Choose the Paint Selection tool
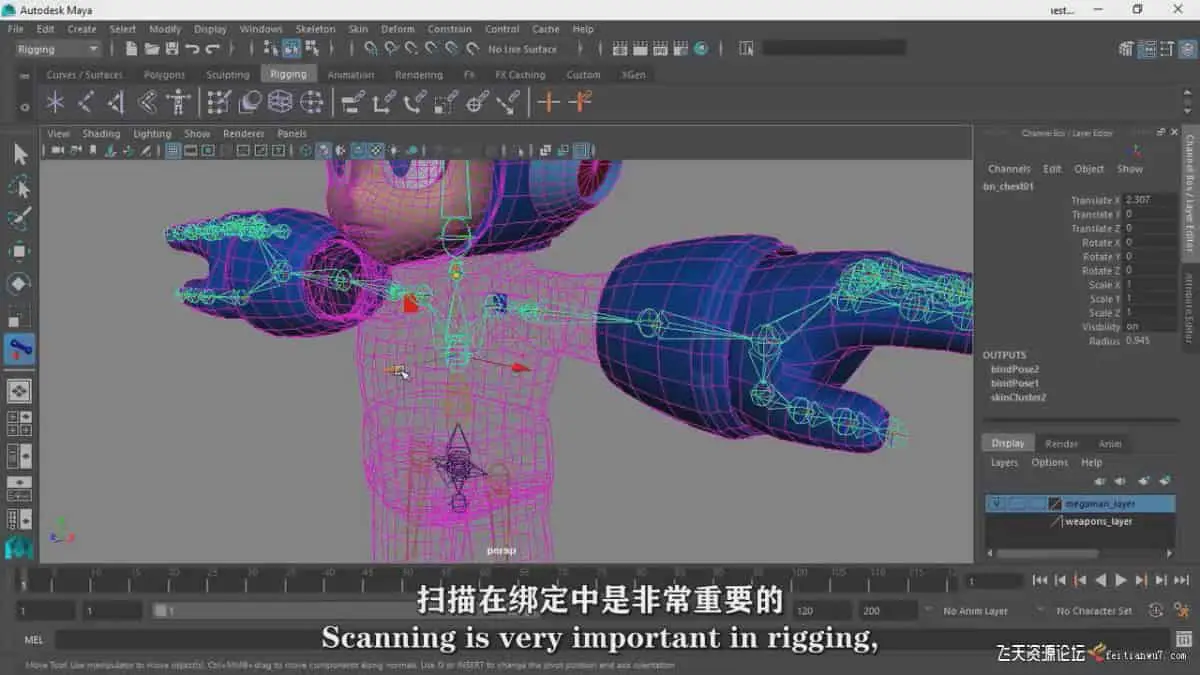Viewport: 1200px width, 675px height. [19, 219]
